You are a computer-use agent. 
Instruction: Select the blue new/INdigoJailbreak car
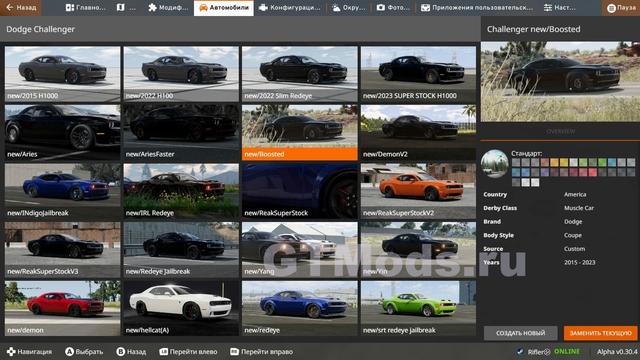click(62, 191)
